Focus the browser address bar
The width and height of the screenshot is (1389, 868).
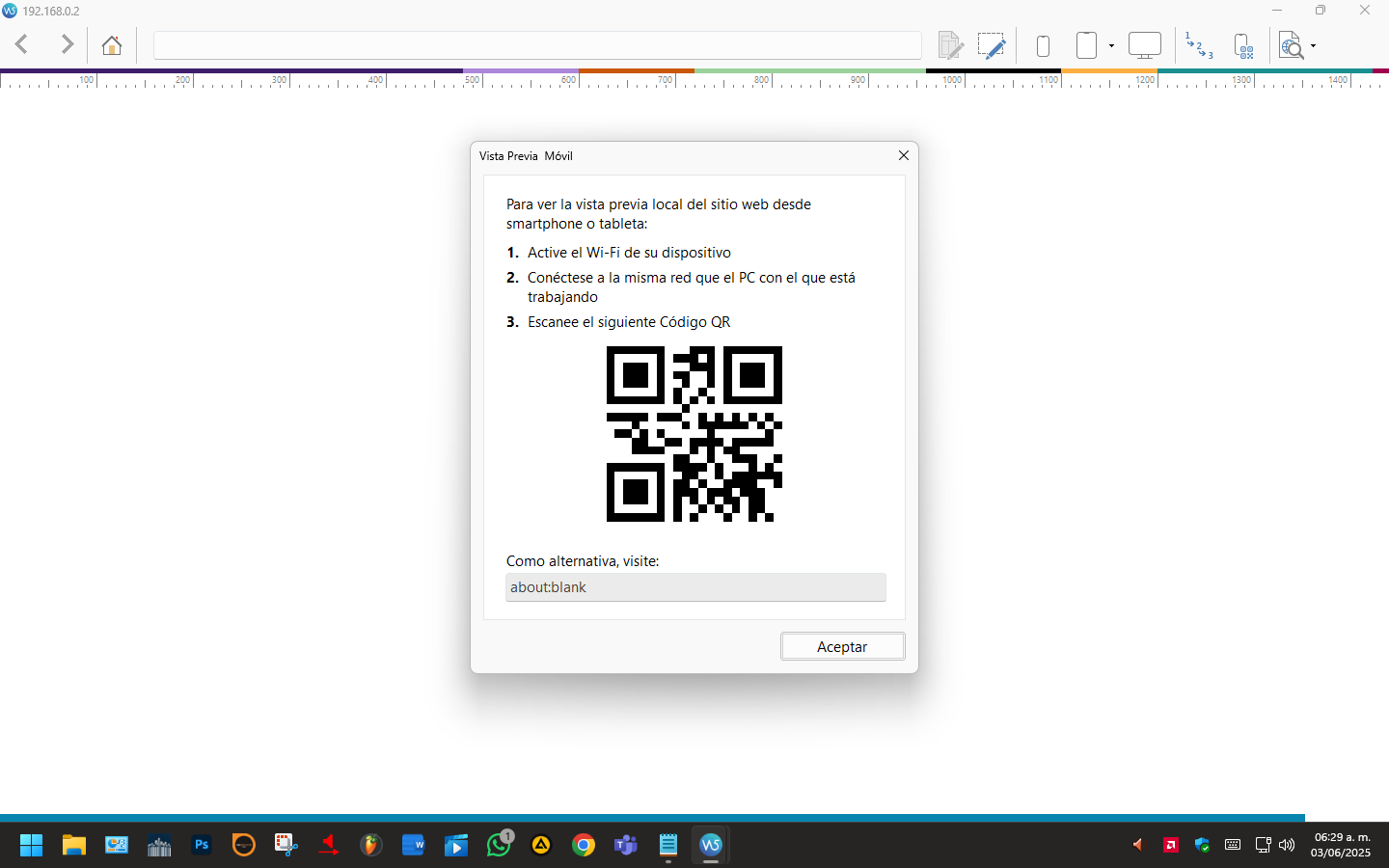537,45
